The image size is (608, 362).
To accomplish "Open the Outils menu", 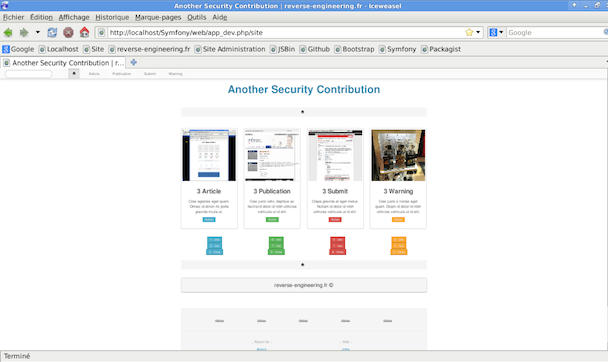I will click(197, 17).
